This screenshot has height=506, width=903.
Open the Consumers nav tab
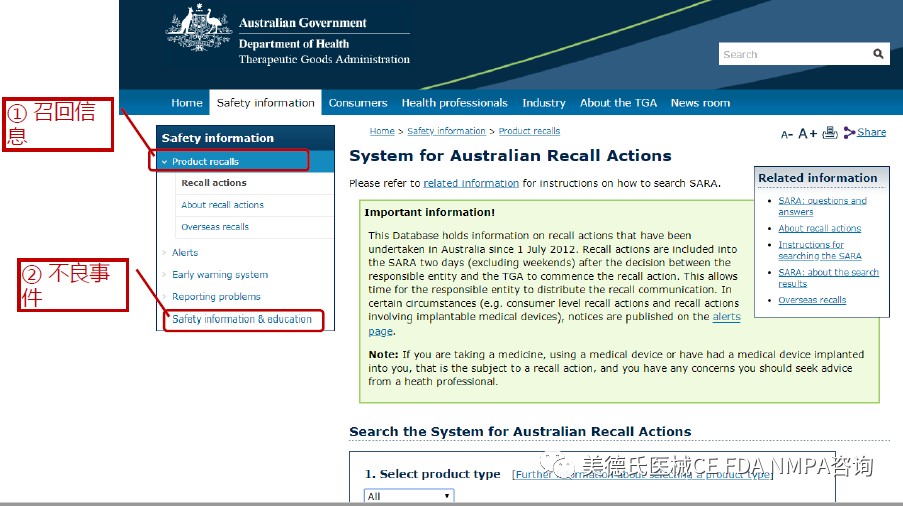[x=358, y=103]
